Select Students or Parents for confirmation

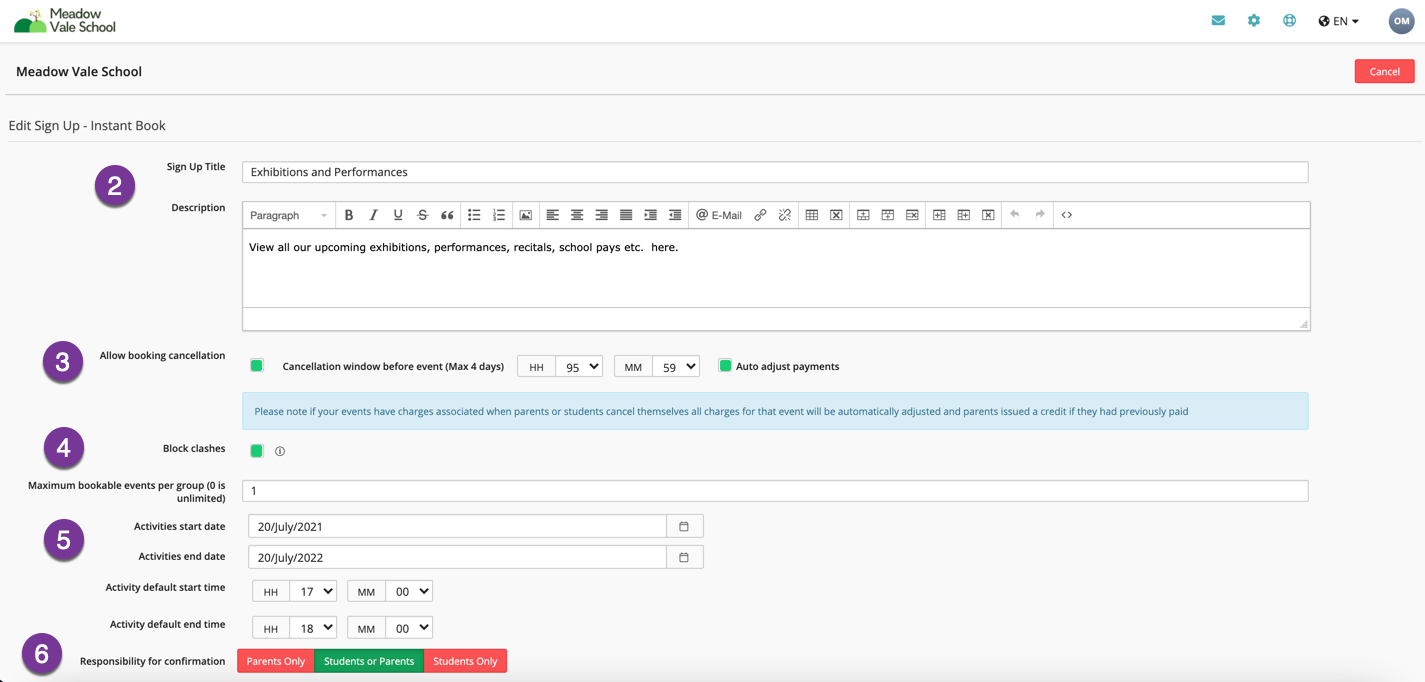point(369,661)
